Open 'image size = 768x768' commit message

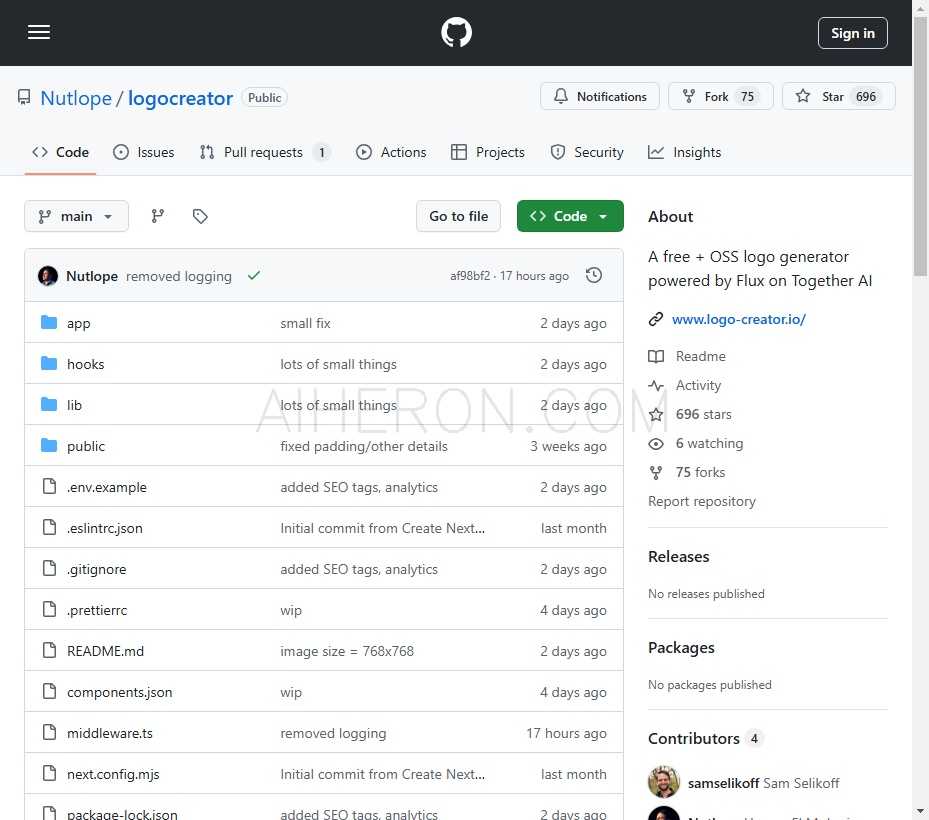point(347,651)
